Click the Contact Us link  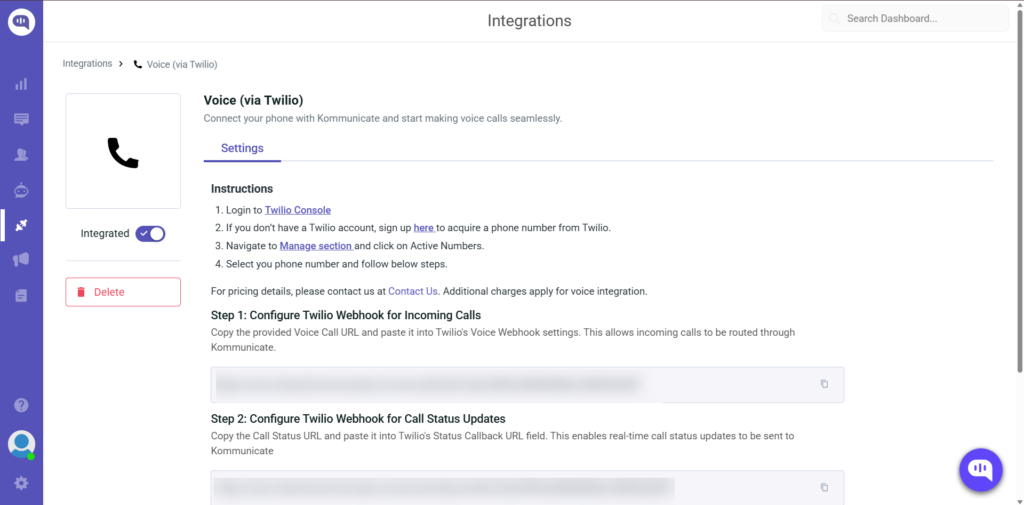click(x=413, y=291)
